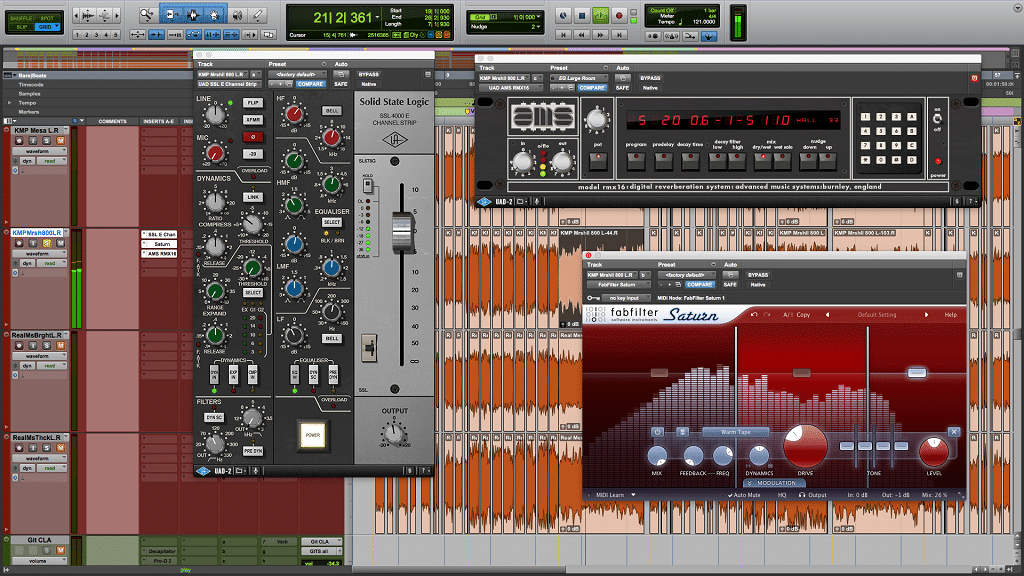The height and width of the screenshot is (576, 1024).
Task: Remove the Saturn band with X icon
Action: (x=954, y=432)
